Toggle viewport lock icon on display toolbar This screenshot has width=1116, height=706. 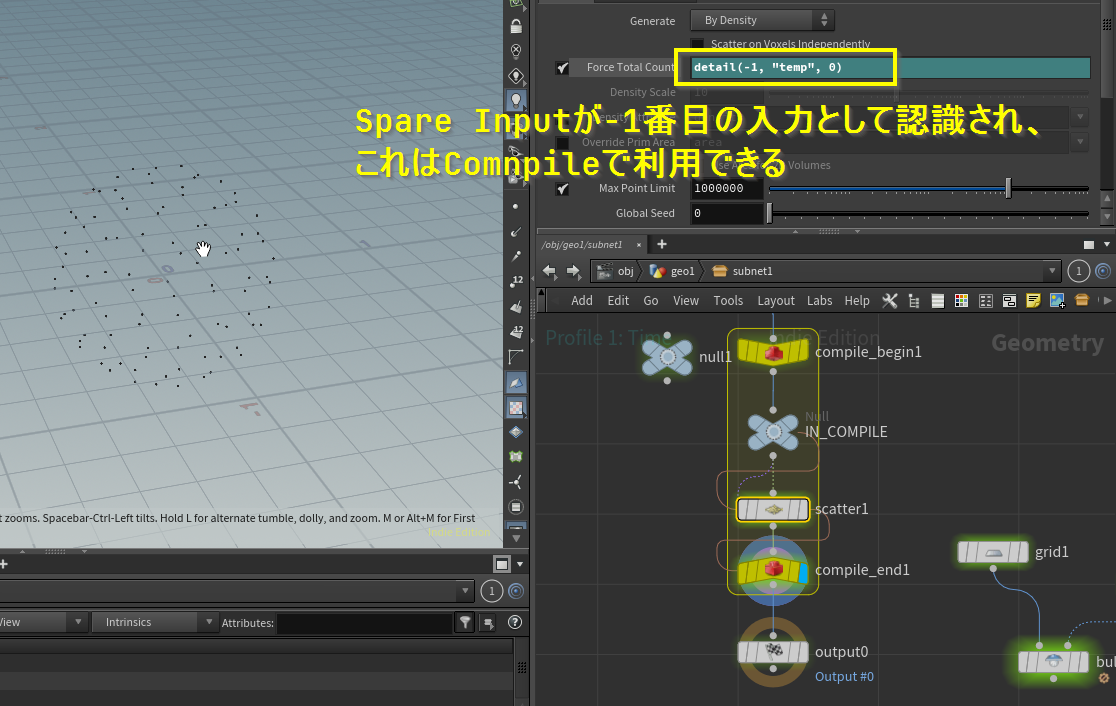point(516,27)
